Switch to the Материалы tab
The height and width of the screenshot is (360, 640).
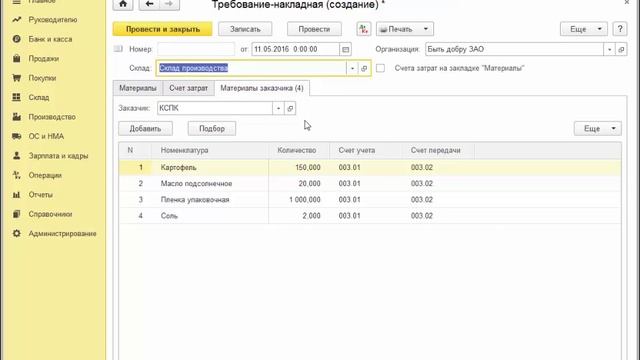click(138, 88)
